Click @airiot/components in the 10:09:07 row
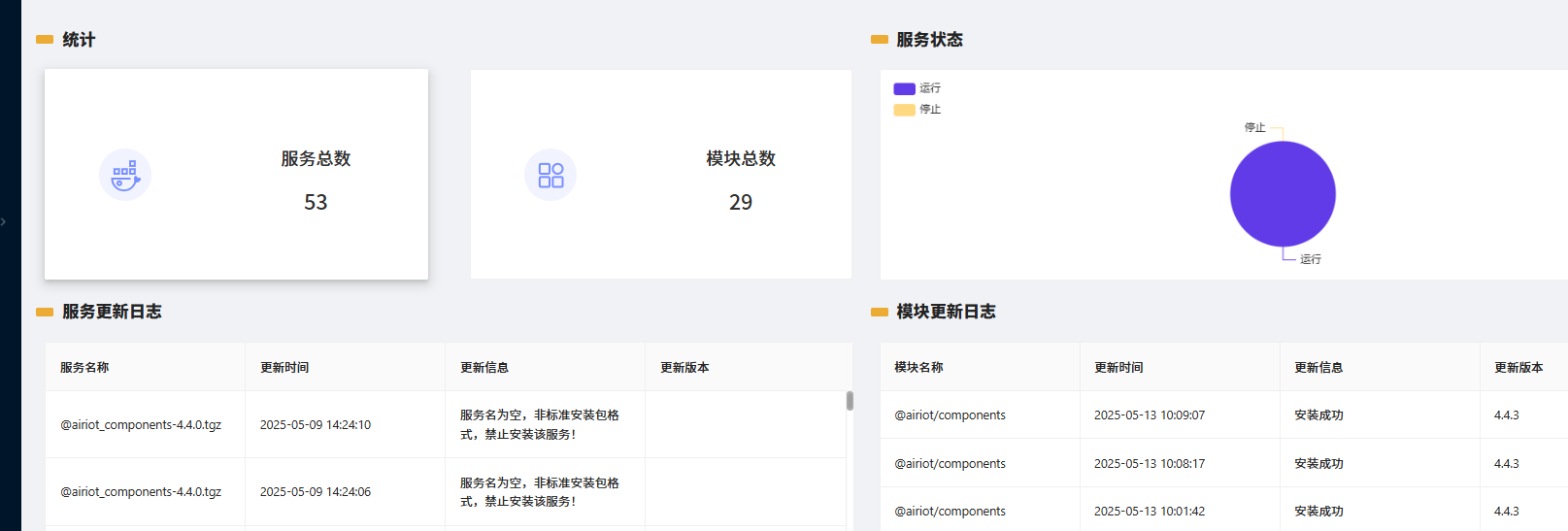Image resolution: width=1568 pixels, height=531 pixels. (950, 415)
